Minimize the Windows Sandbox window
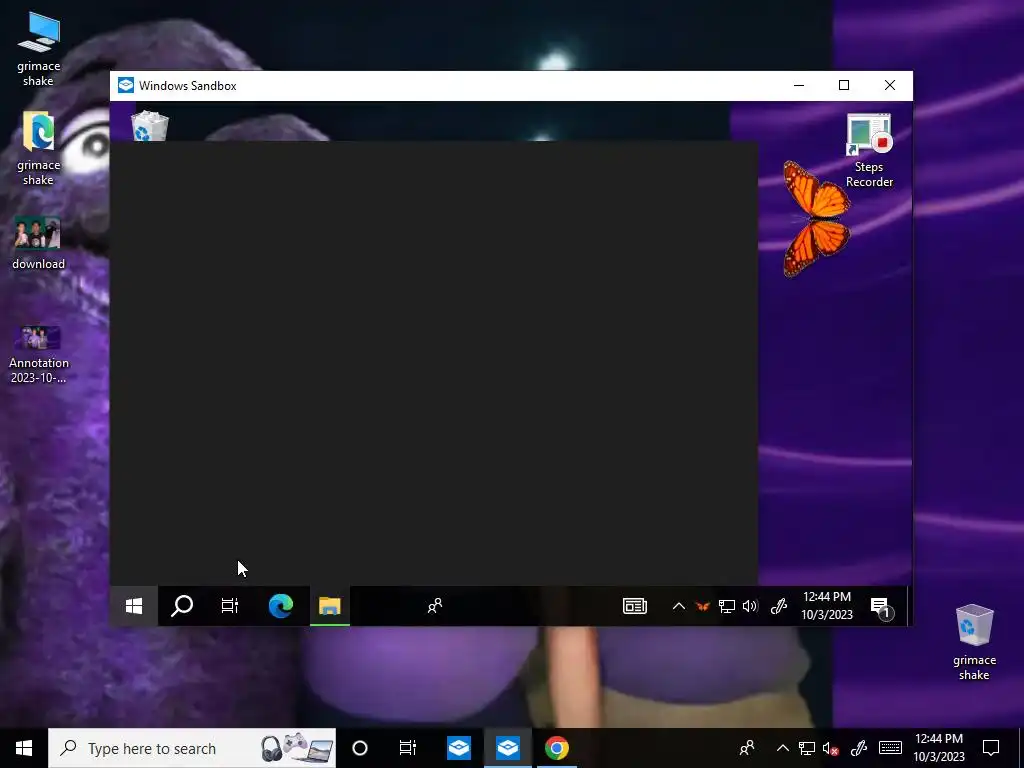This screenshot has height=768, width=1024. [x=799, y=86]
